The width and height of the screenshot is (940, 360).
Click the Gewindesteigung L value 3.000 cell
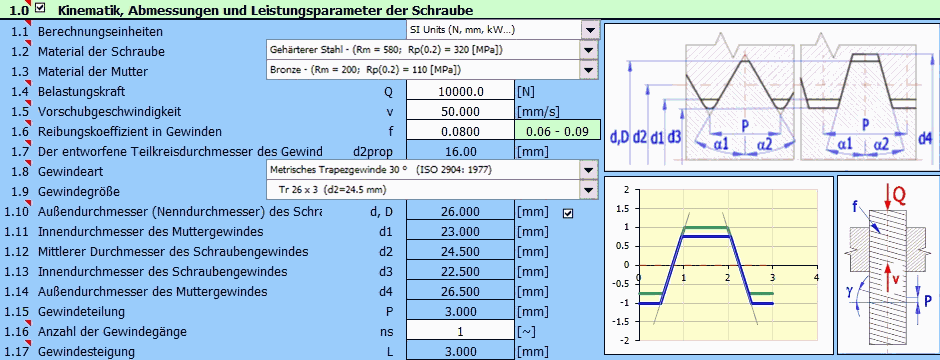click(x=460, y=351)
